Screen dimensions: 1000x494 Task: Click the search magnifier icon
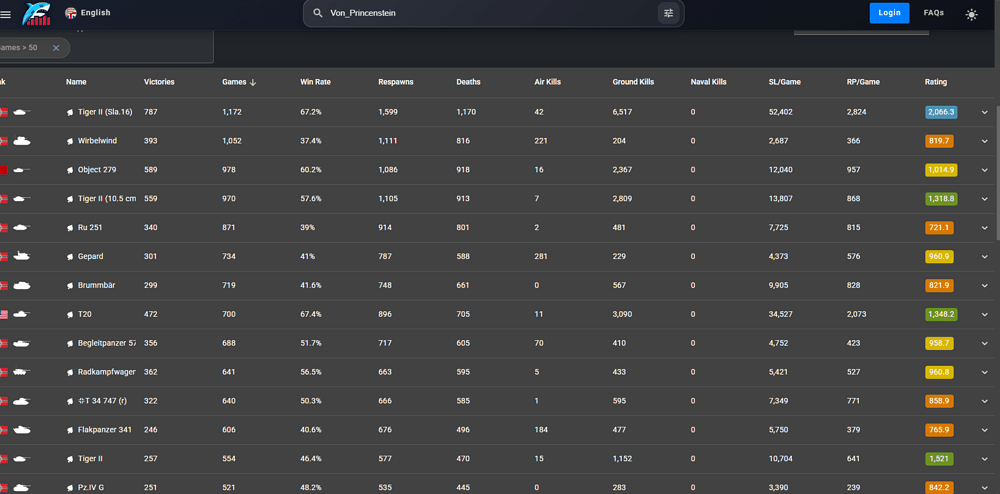tap(318, 13)
